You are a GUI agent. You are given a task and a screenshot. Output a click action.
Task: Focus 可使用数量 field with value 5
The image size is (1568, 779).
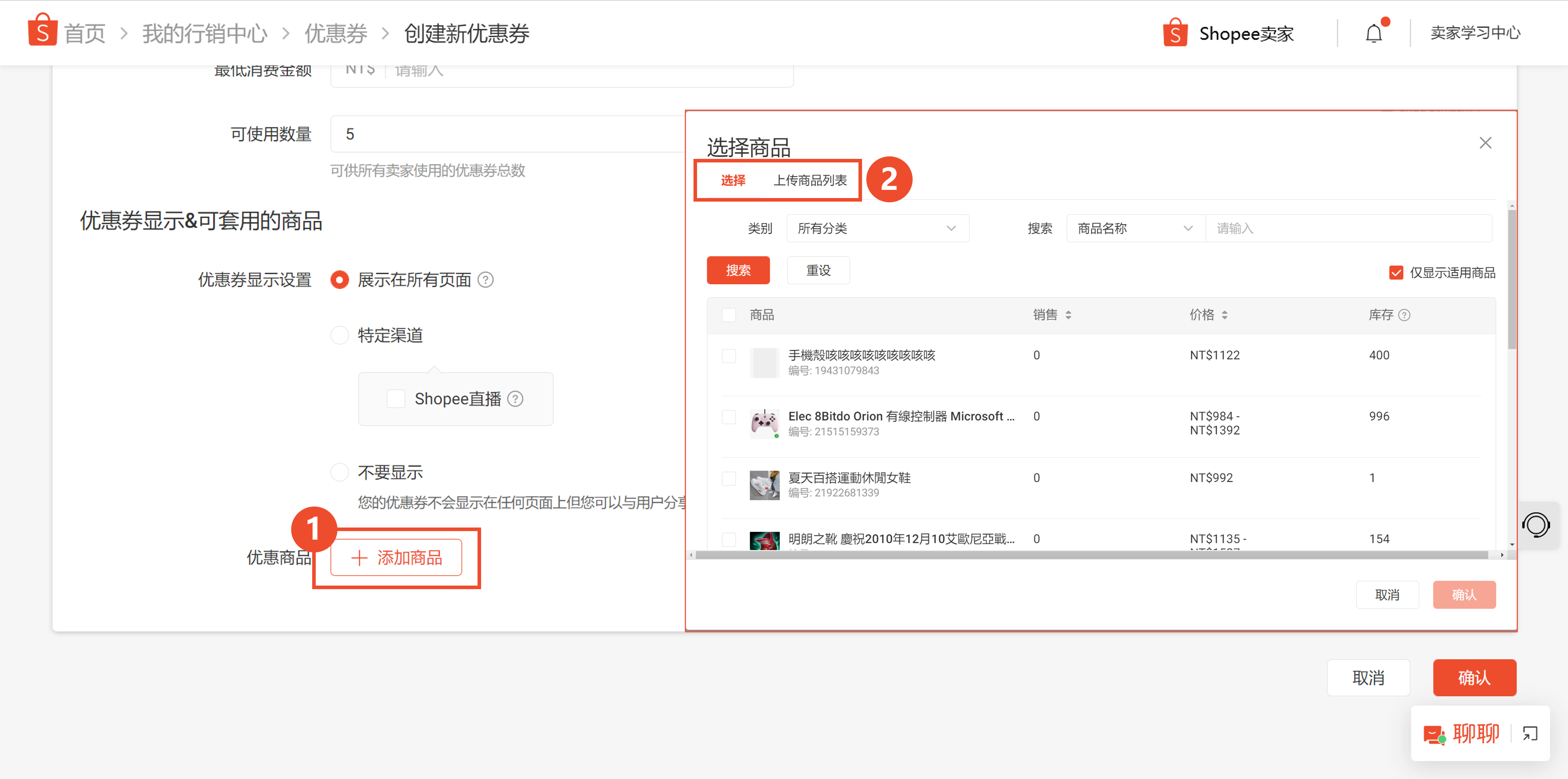pyautogui.click(x=508, y=134)
